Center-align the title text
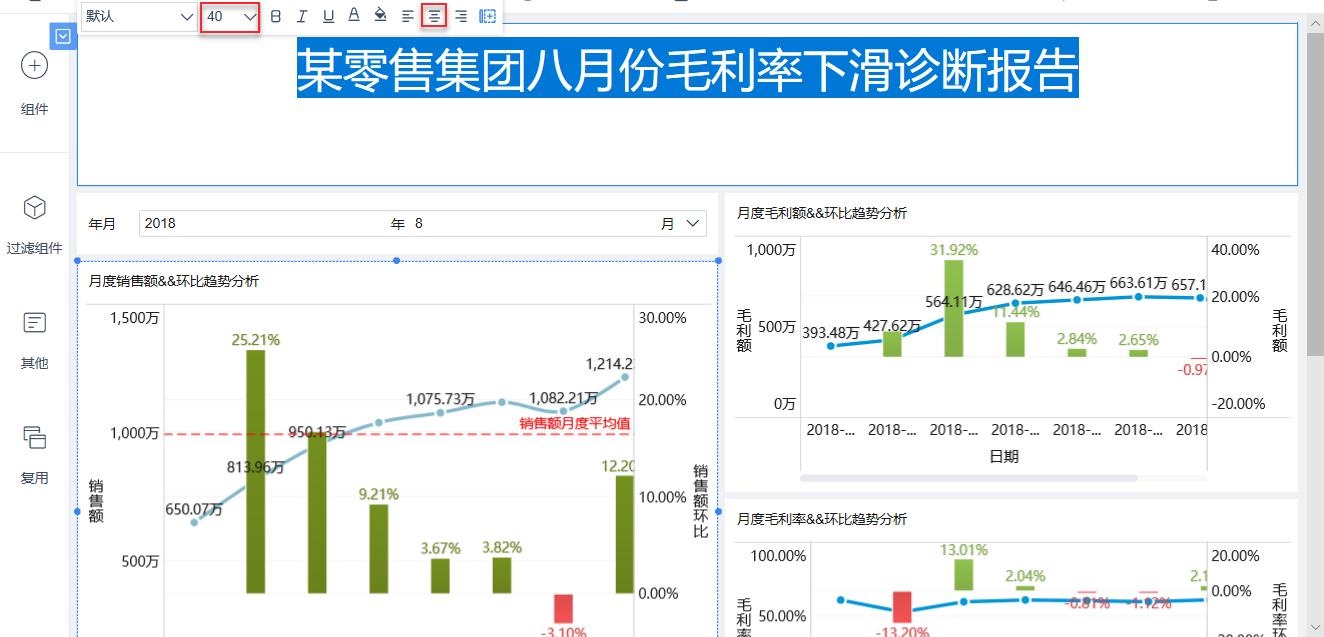The height and width of the screenshot is (637, 1324). point(434,16)
